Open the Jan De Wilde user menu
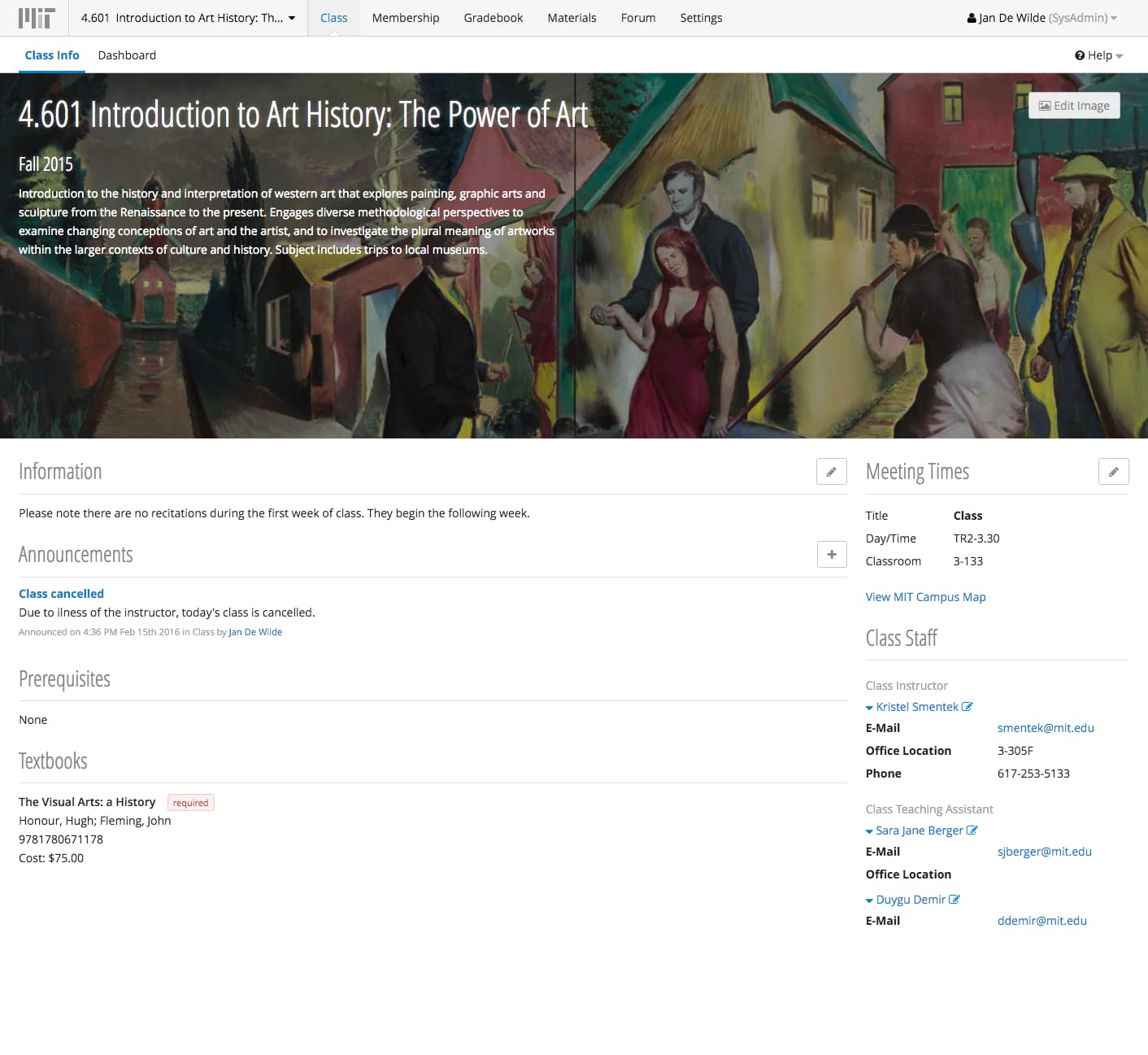Viewport: 1148px width, 1055px height. (1041, 18)
